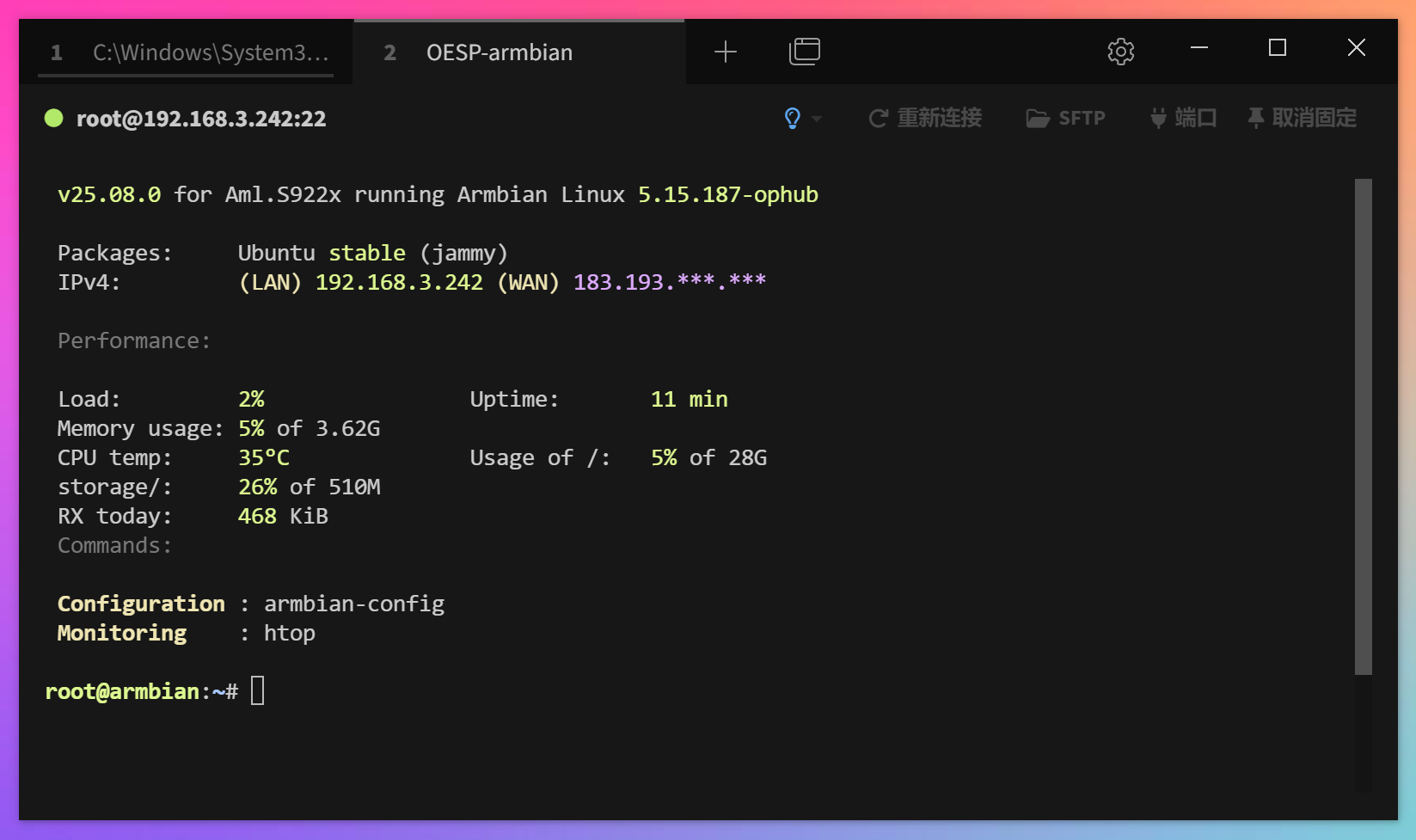Click the green connection status dot

pyautogui.click(x=54, y=118)
